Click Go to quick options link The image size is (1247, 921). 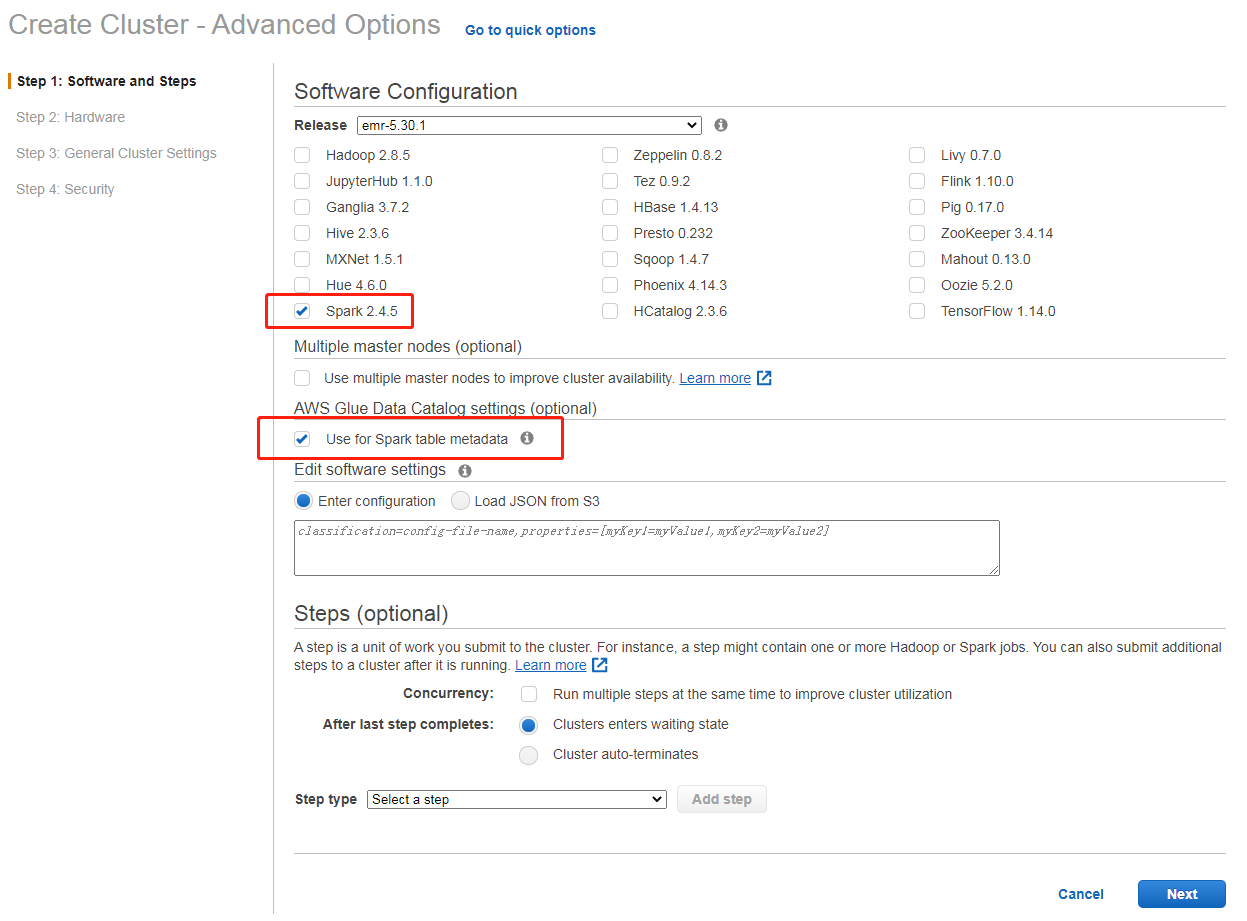(530, 30)
